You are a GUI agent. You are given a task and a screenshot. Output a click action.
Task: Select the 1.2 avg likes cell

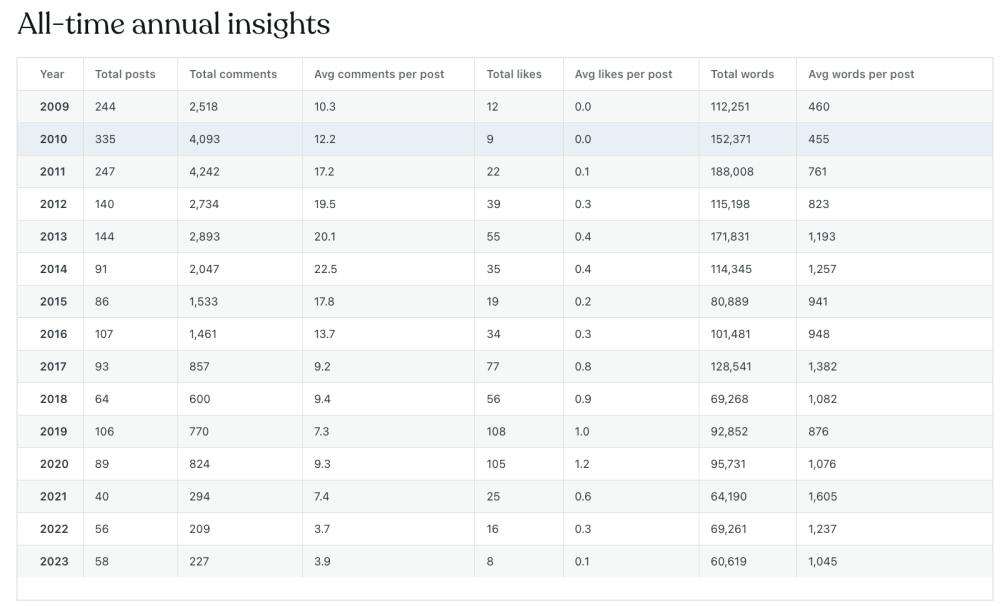coord(583,464)
